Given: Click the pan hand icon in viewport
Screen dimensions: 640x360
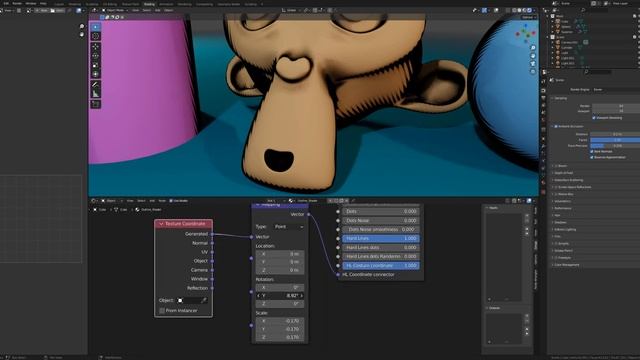Looking at the screenshot, I should tap(533, 56).
